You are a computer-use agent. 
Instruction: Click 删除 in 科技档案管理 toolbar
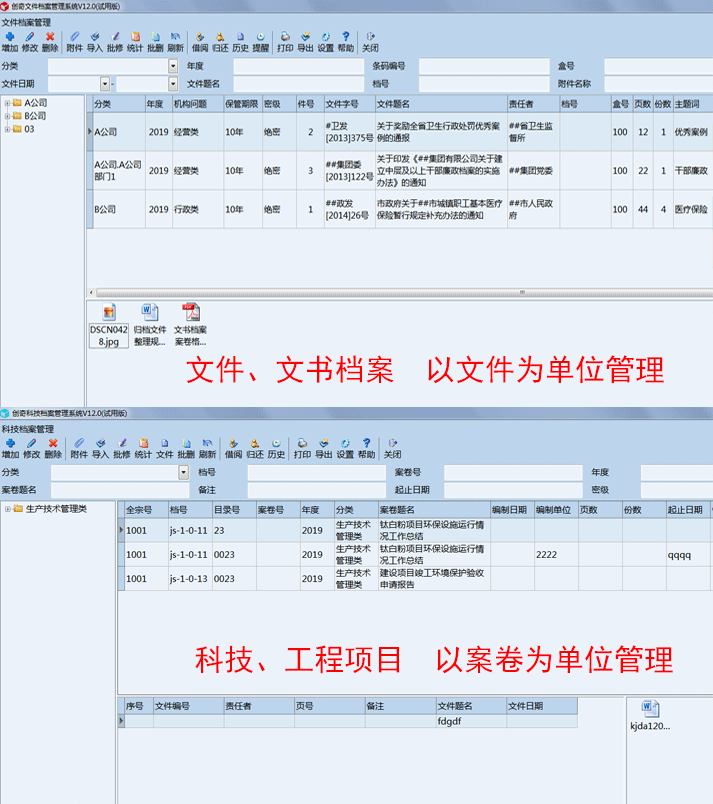coord(53,449)
